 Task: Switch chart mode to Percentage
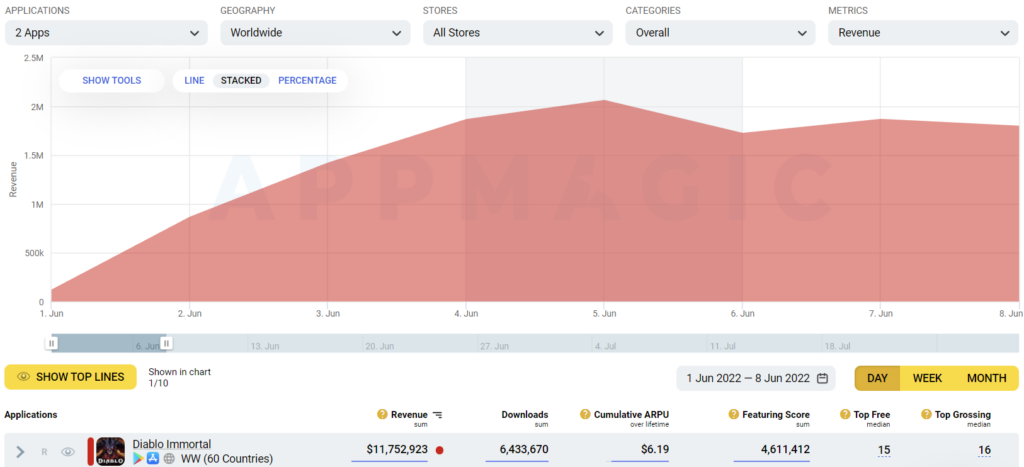click(x=307, y=80)
